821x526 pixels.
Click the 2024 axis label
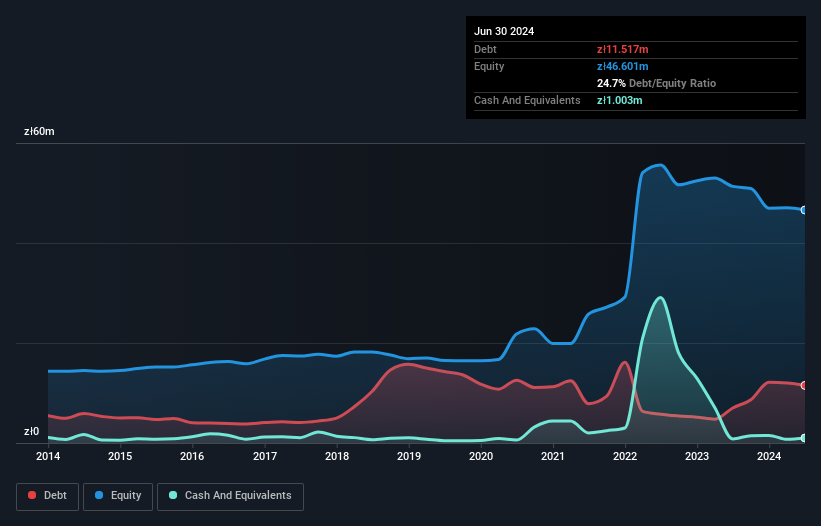[769, 456]
